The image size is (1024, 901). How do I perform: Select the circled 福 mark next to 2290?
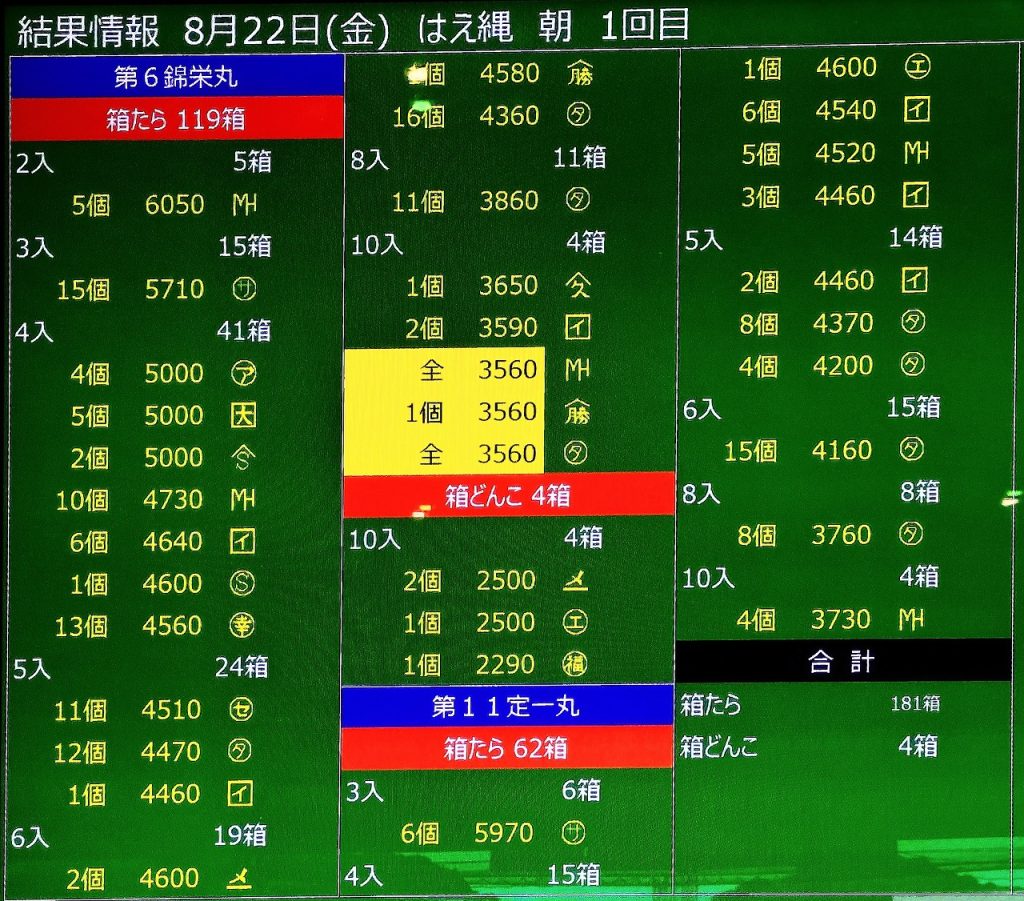(576, 664)
